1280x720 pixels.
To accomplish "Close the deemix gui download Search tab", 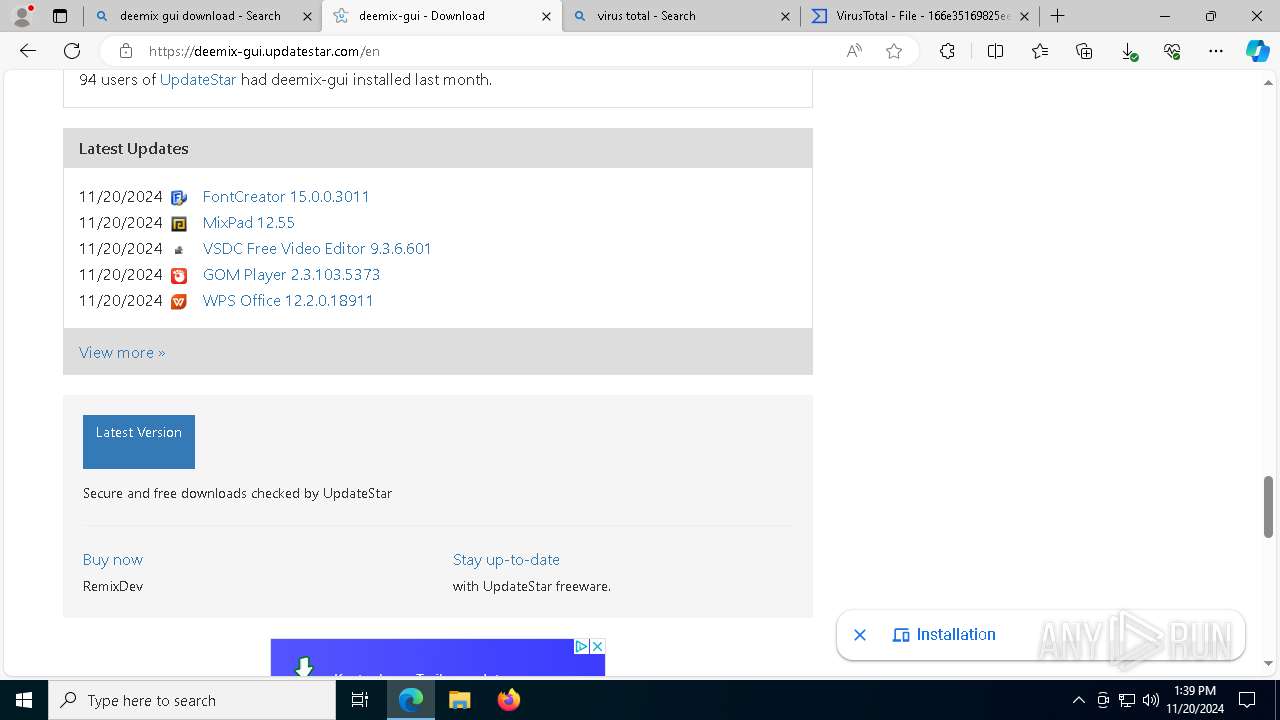I will (x=307, y=16).
